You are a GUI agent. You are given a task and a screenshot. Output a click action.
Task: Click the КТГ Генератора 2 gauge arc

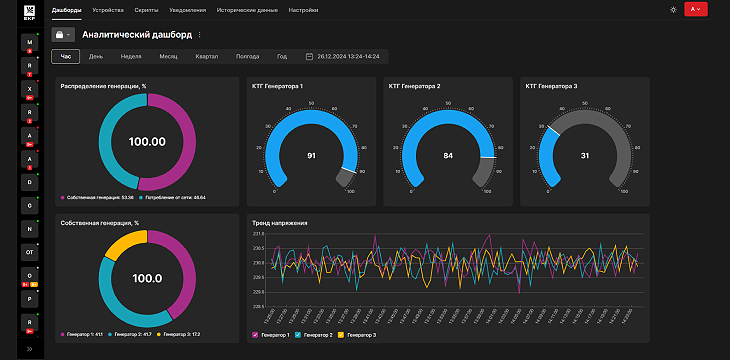tap(448, 117)
